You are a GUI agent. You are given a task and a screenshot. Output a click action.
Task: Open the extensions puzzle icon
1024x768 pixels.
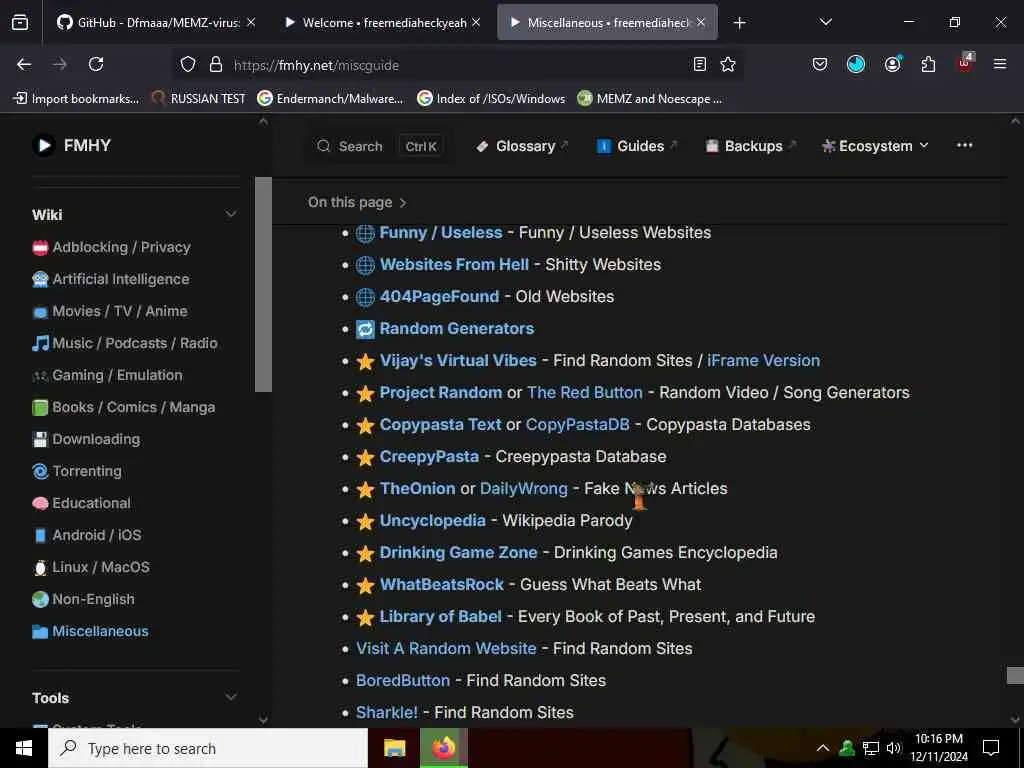[928, 64]
